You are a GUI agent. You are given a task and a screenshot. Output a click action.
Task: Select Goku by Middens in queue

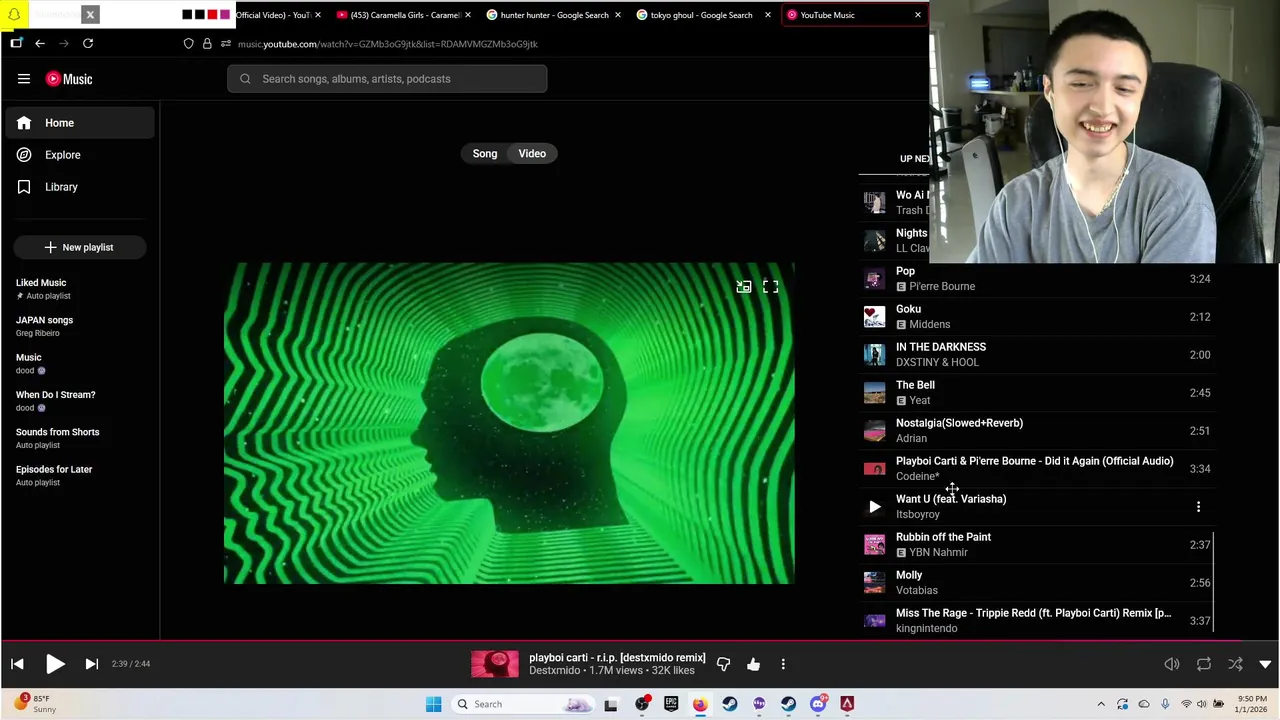point(1037,317)
